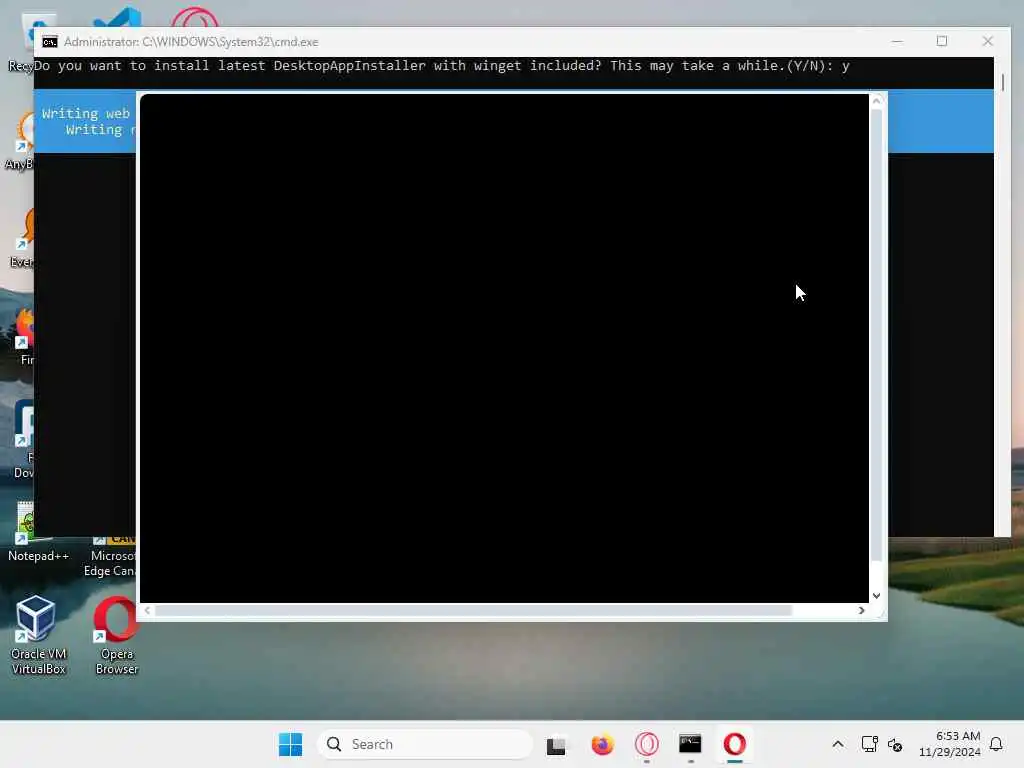
Task: Click the red Opera taskbar icon
Action: coord(735,744)
